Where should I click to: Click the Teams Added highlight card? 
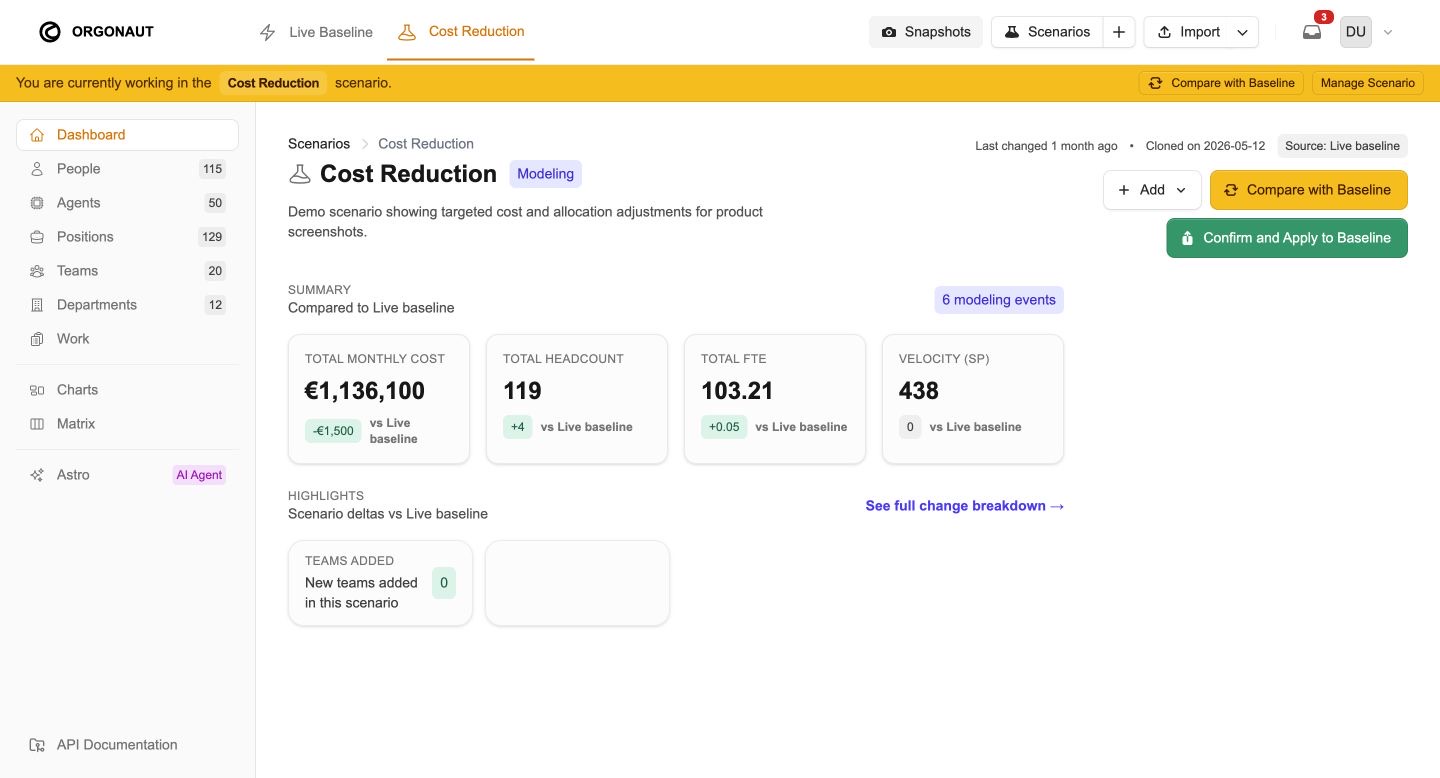click(x=380, y=583)
